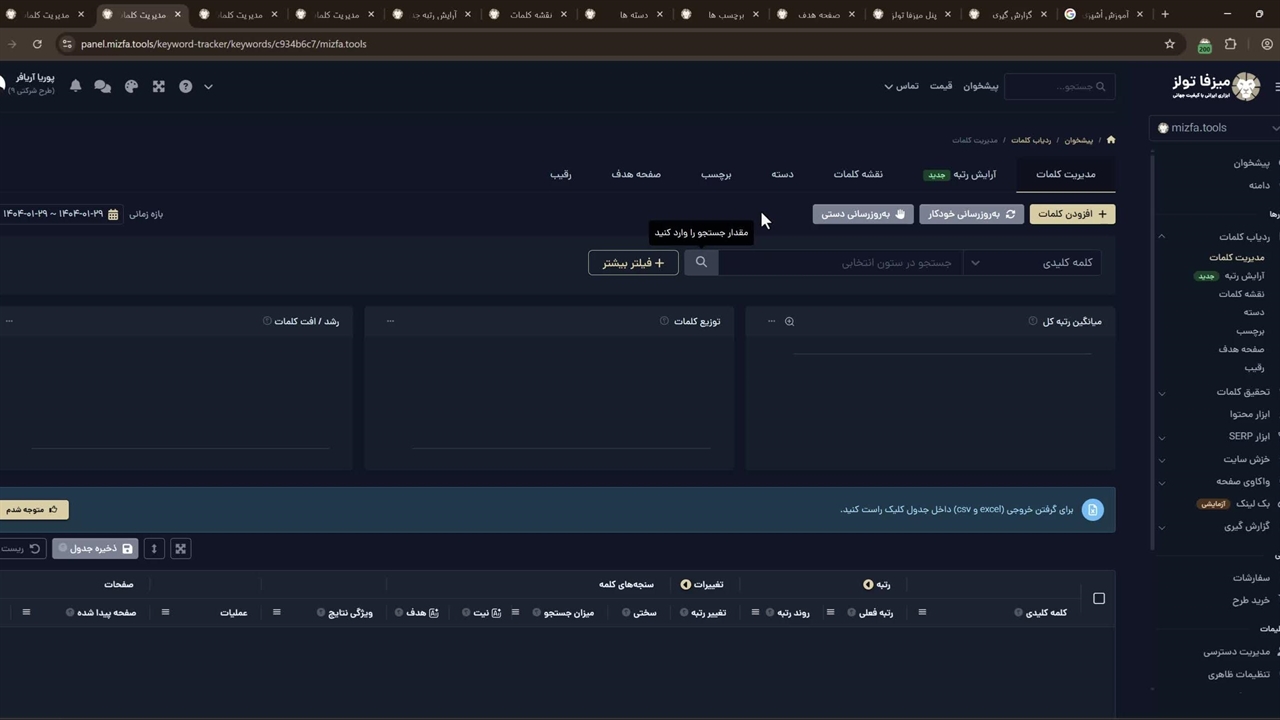Viewport: 1280px width, 720px height.
Task: Open the chat messages icon
Action: coord(102,87)
